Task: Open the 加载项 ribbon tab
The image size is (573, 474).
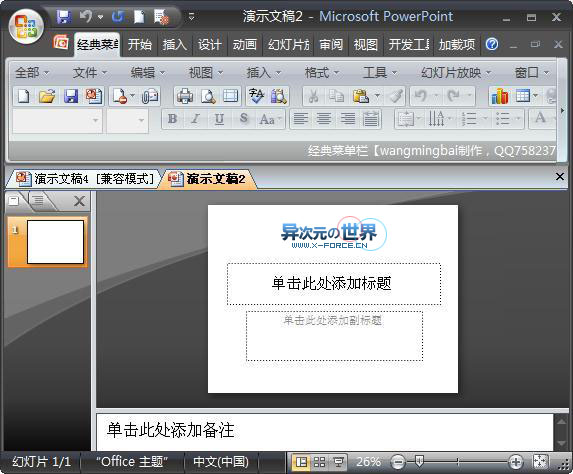Action: tap(457, 45)
